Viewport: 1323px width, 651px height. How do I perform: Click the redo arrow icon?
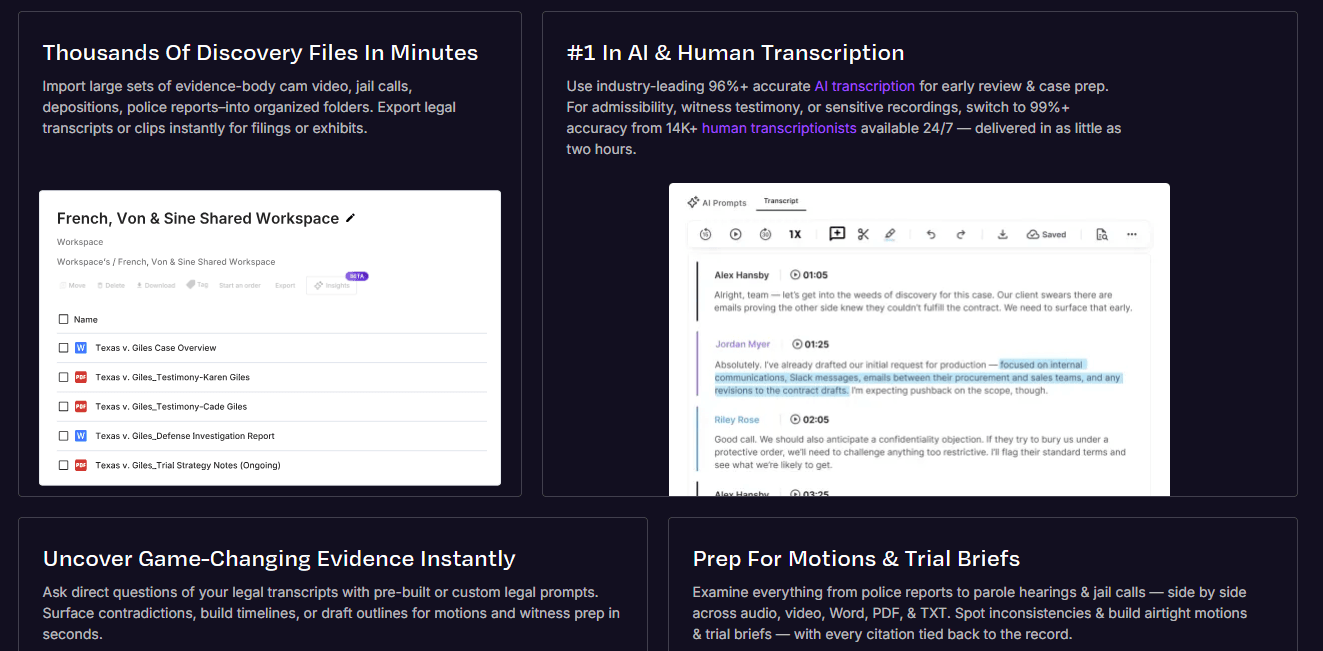961,234
